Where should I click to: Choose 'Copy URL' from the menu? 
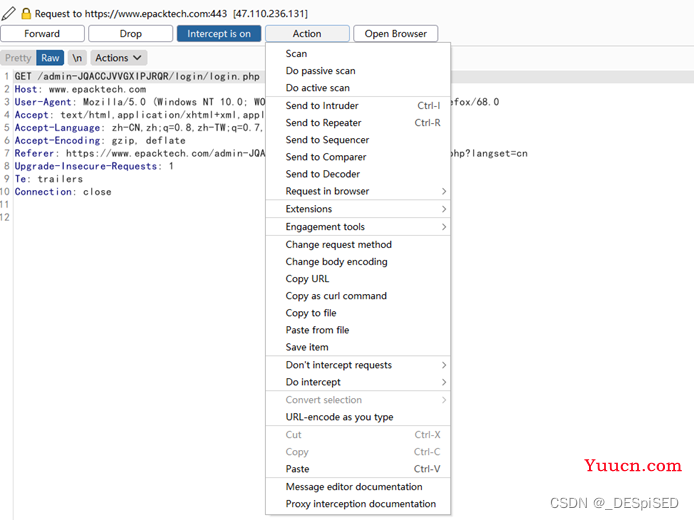pyautogui.click(x=358, y=279)
